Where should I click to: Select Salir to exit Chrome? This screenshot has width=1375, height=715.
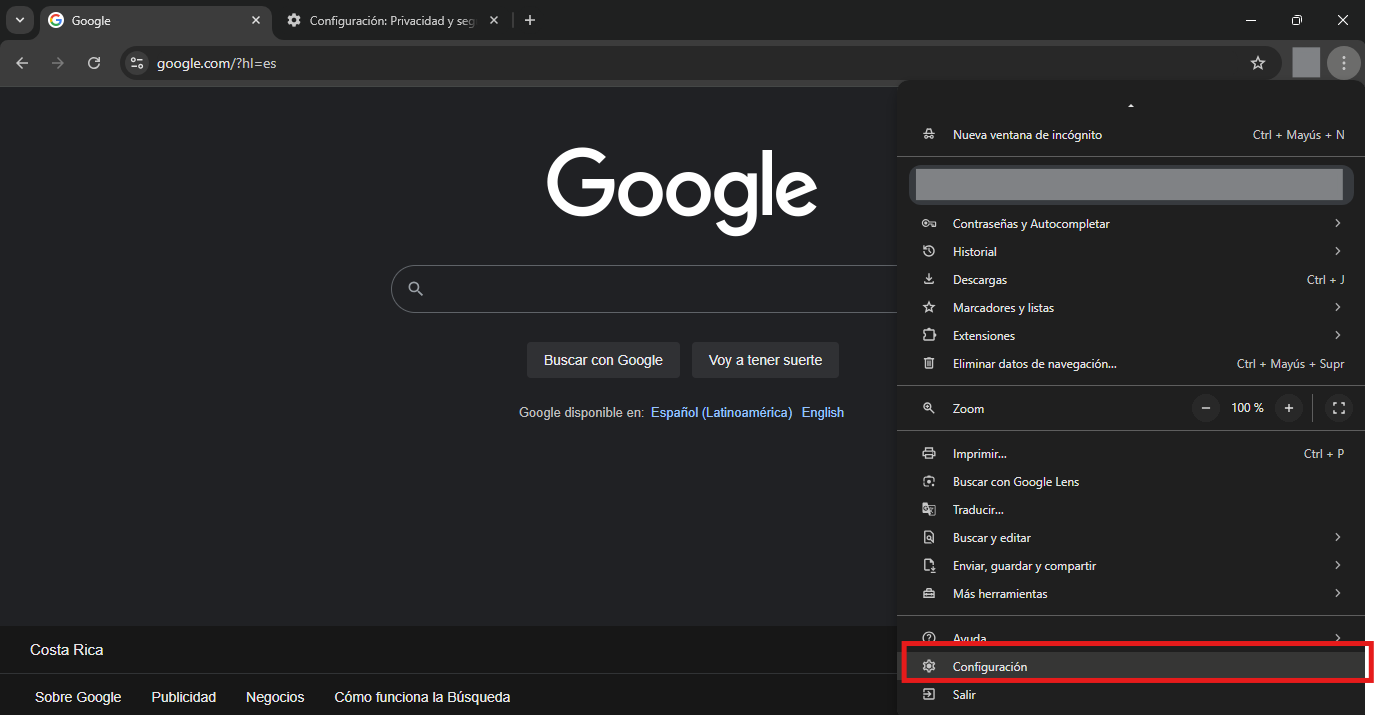tap(1131, 695)
